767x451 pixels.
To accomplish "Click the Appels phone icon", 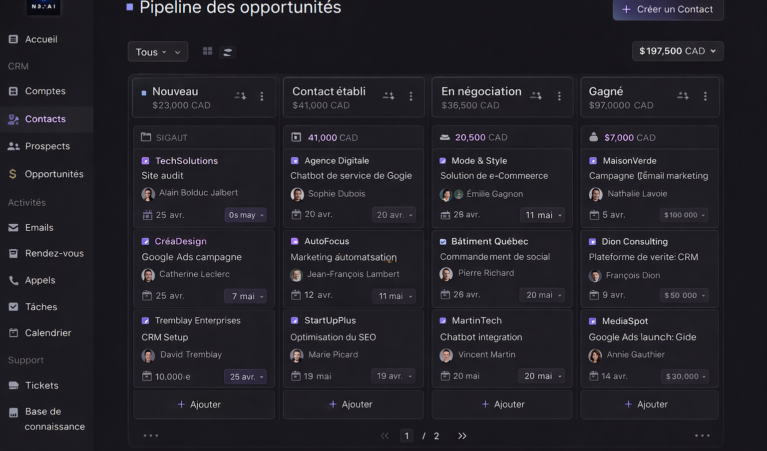I will 14,280.
